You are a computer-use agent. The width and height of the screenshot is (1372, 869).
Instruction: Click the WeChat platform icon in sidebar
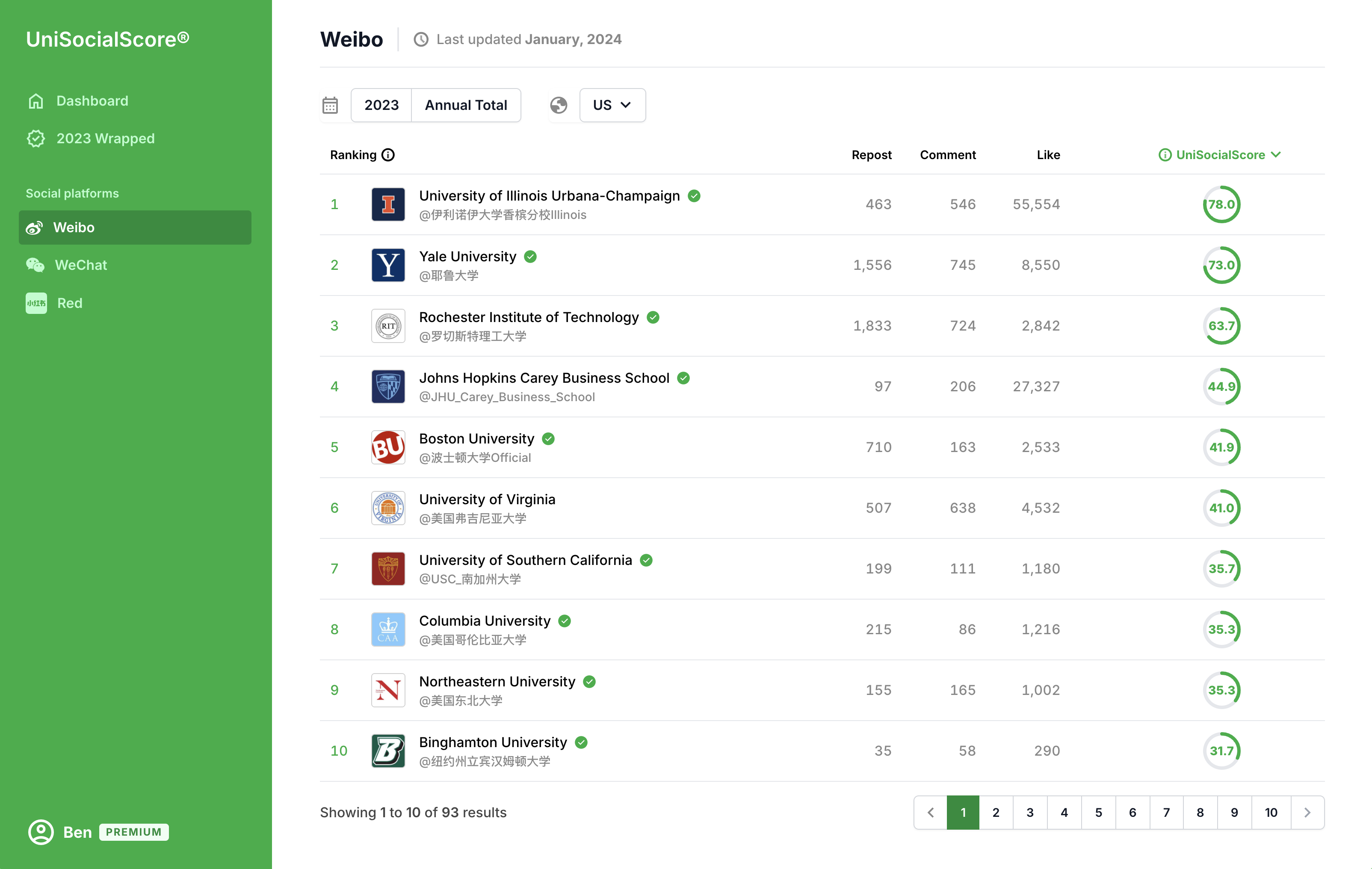[36, 265]
